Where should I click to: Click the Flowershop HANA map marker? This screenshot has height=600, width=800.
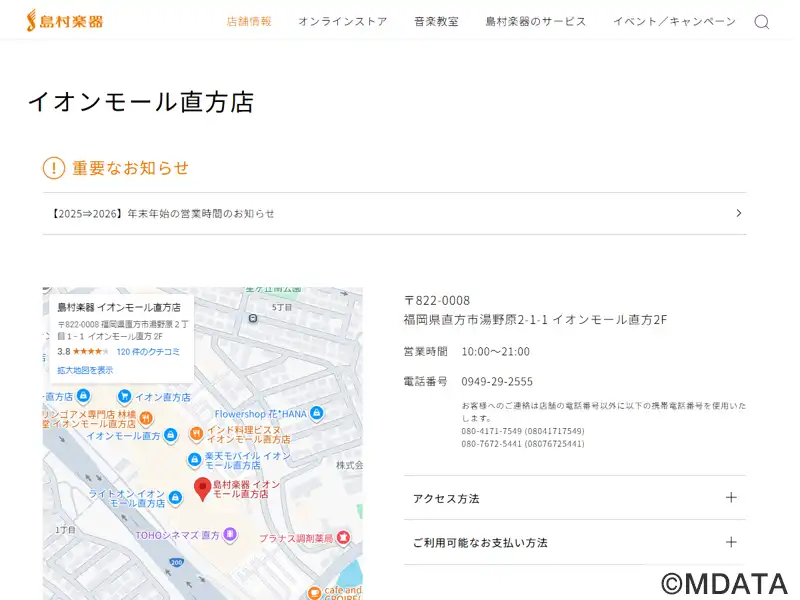pos(316,413)
